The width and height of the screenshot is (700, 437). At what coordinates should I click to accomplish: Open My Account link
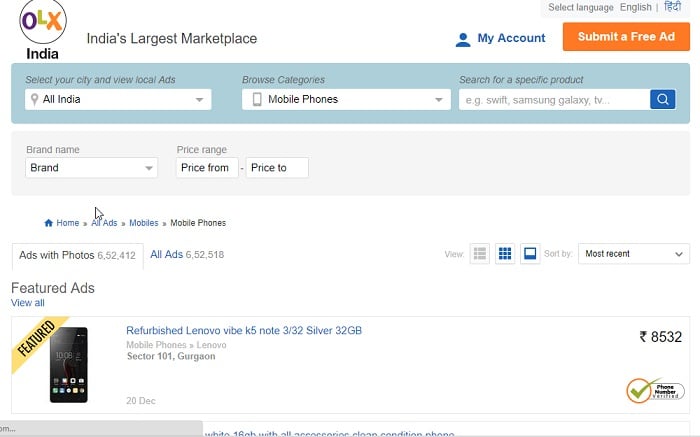point(511,38)
